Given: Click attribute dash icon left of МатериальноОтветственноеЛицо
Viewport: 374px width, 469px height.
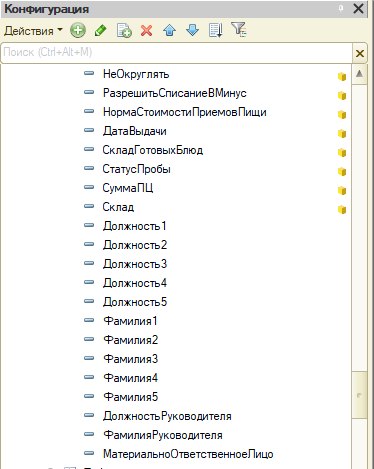Looking at the screenshot, I should 89,453.
